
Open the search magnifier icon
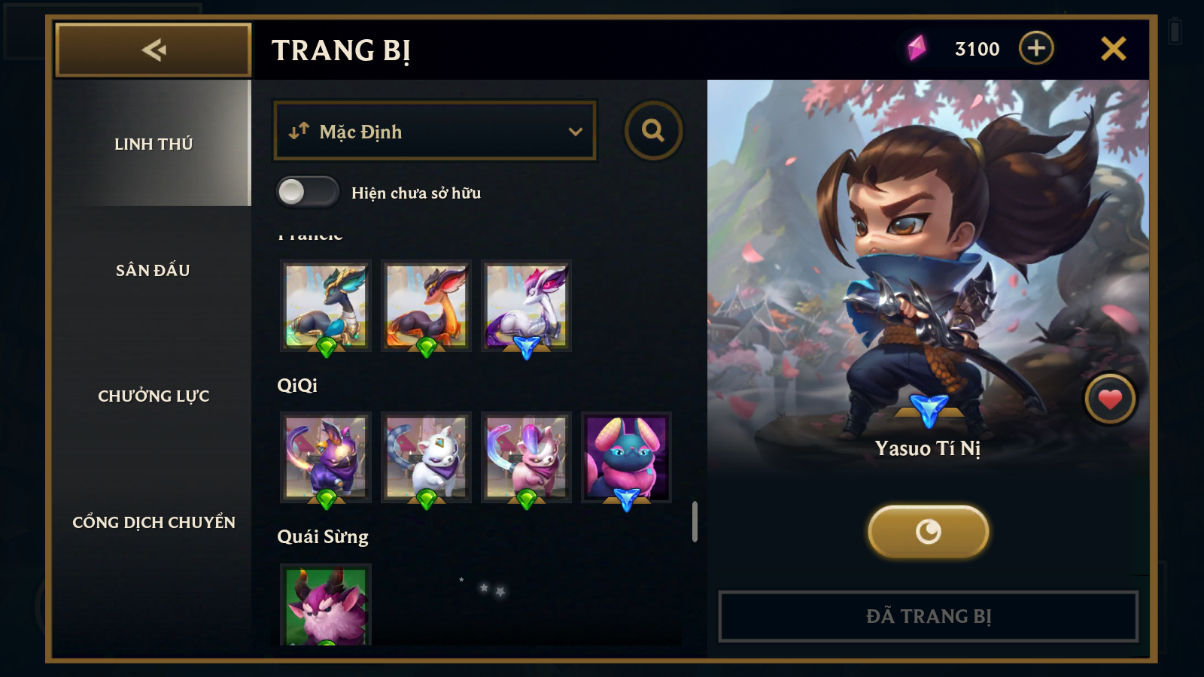[x=654, y=130]
